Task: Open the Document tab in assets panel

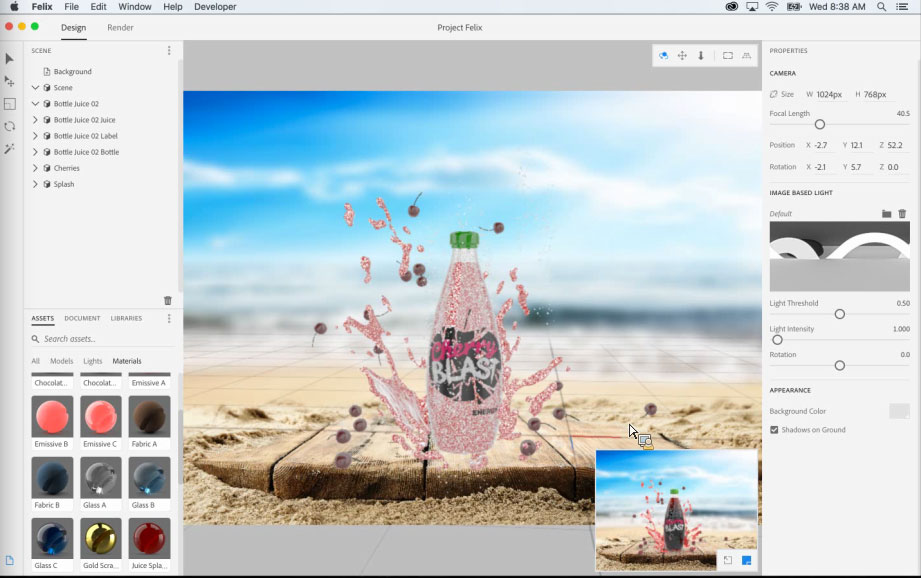Action: 82,318
